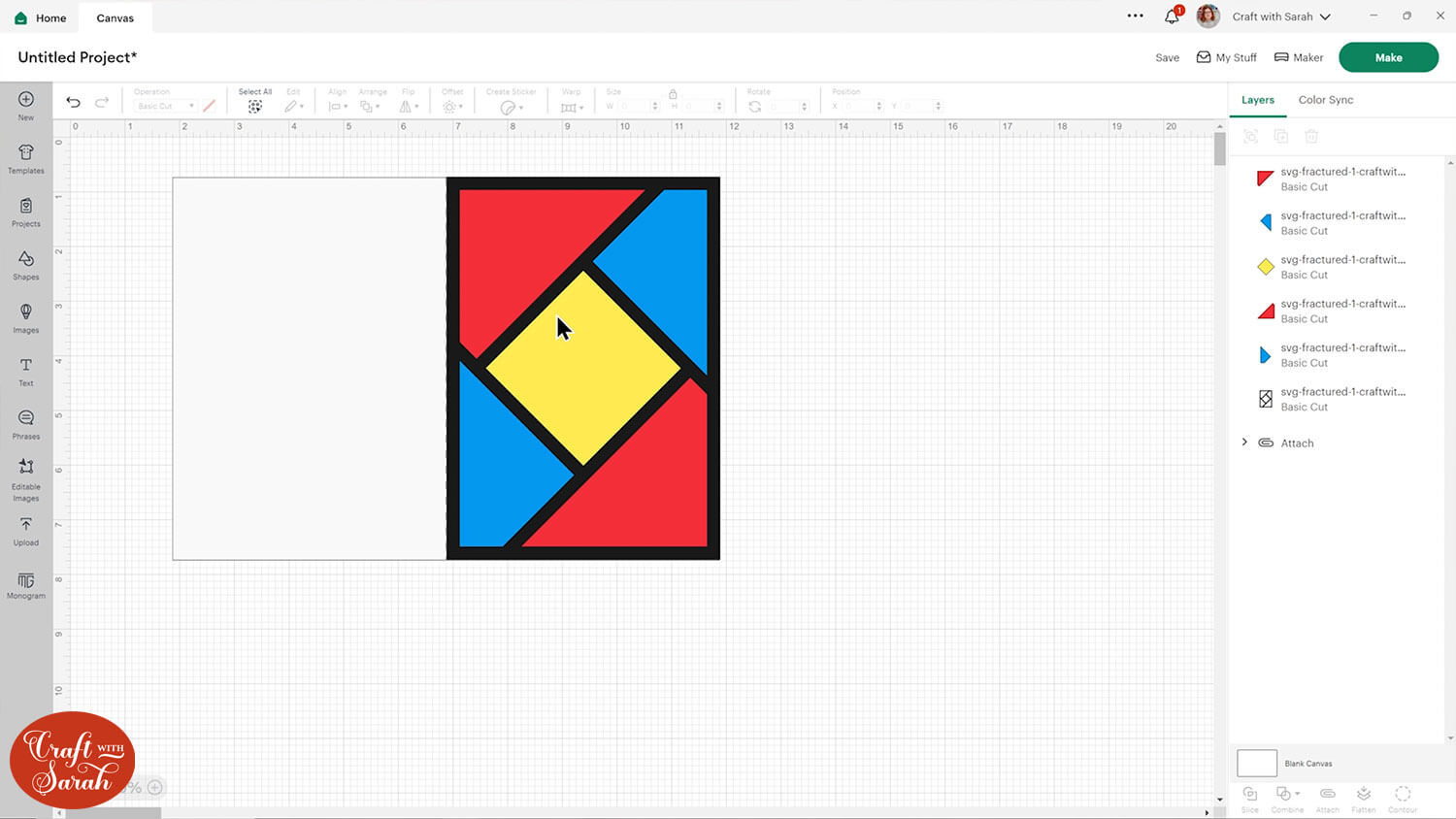
Task: Click the Delete trash icon in Layers panel
Action: (x=1311, y=137)
